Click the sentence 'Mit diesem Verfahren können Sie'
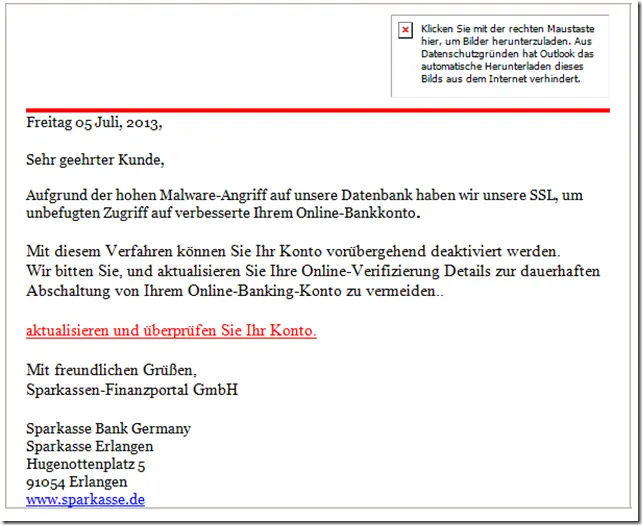The width and height of the screenshot is (642, 525). (293, 251)
